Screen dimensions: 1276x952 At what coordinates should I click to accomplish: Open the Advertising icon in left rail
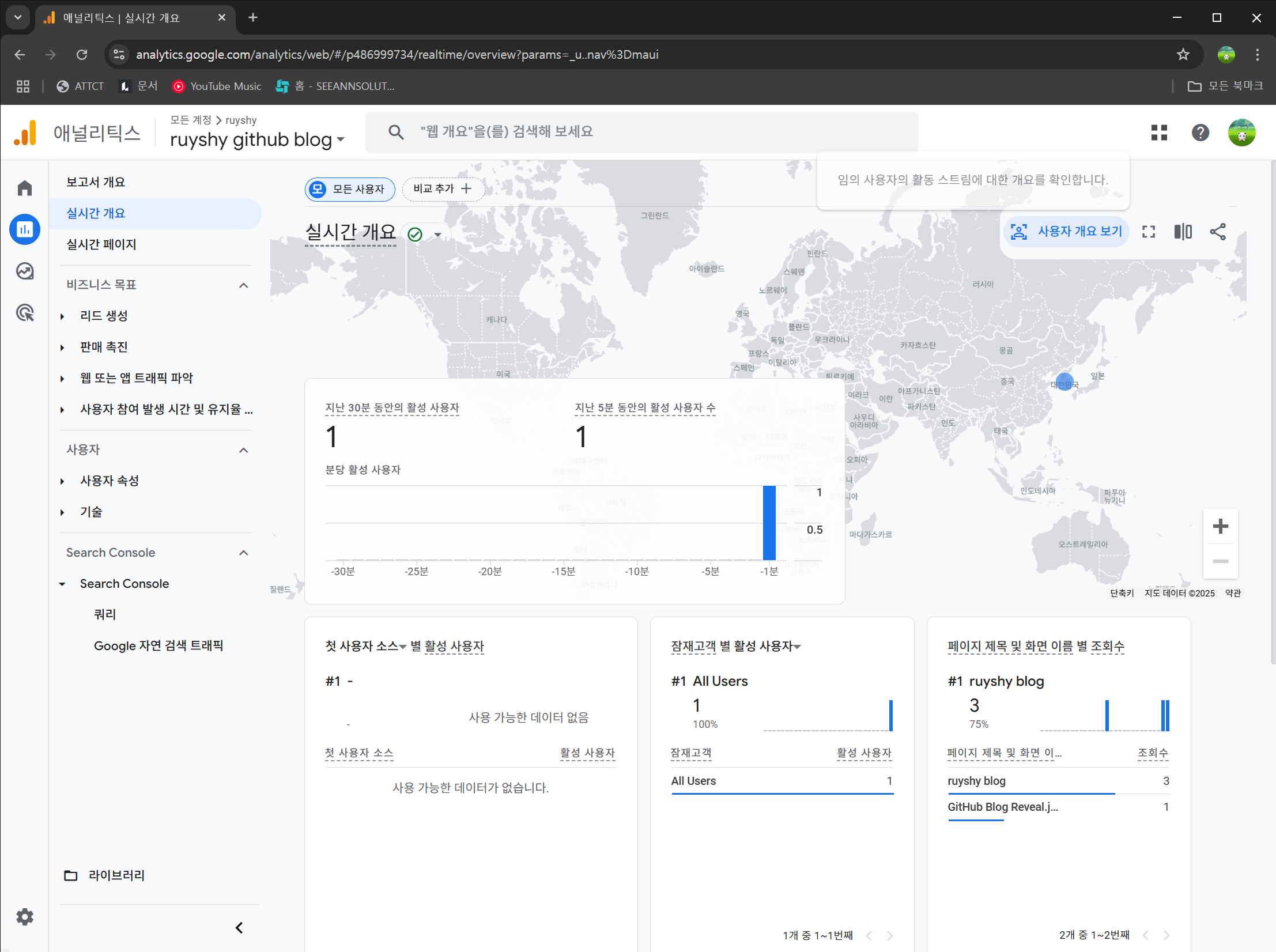tap(24, 313)
